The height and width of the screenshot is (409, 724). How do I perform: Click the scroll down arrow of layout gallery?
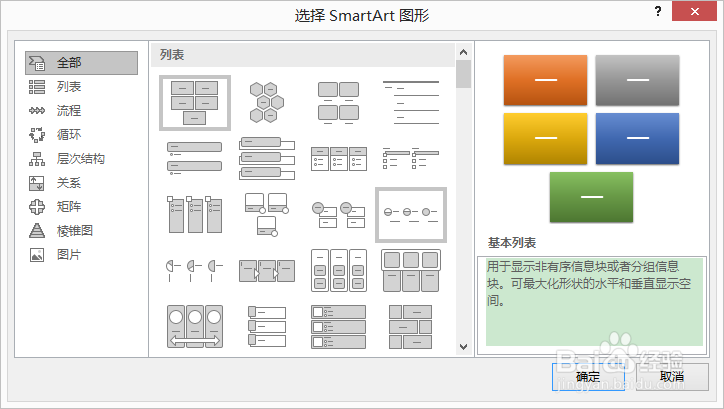(x=464, y=346)
